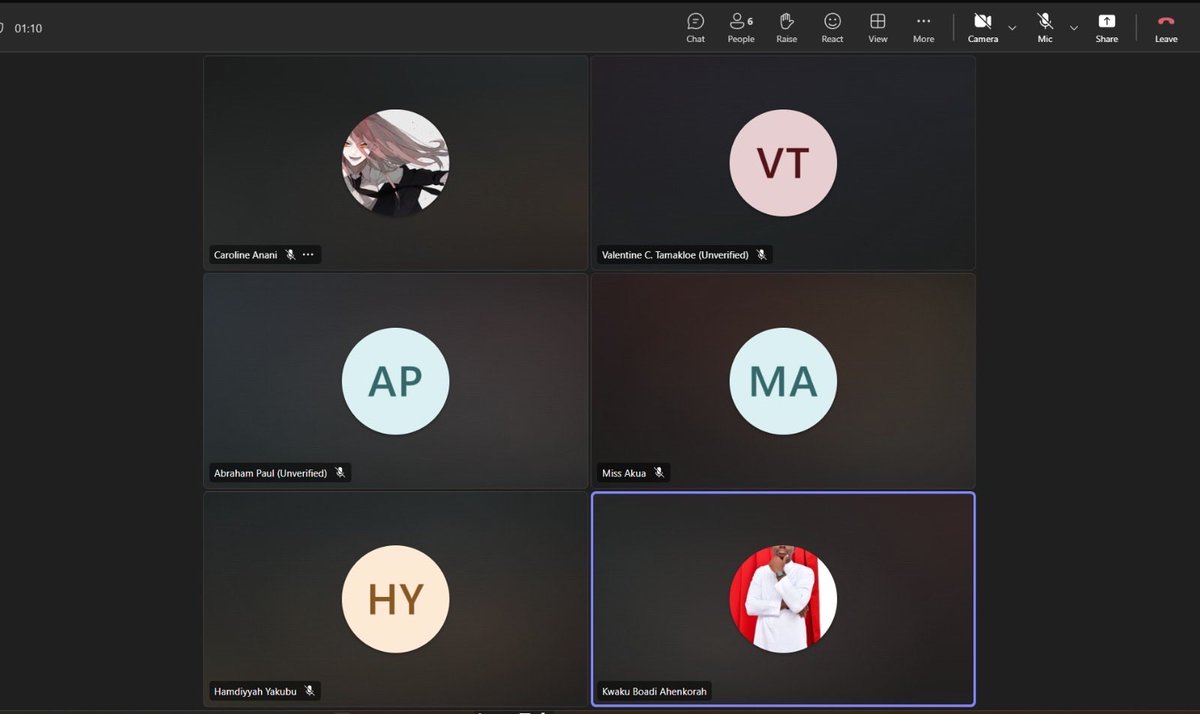The image size is (1200, 714).
Task: Select the AP avatar circle
Action: pos(395,381)
